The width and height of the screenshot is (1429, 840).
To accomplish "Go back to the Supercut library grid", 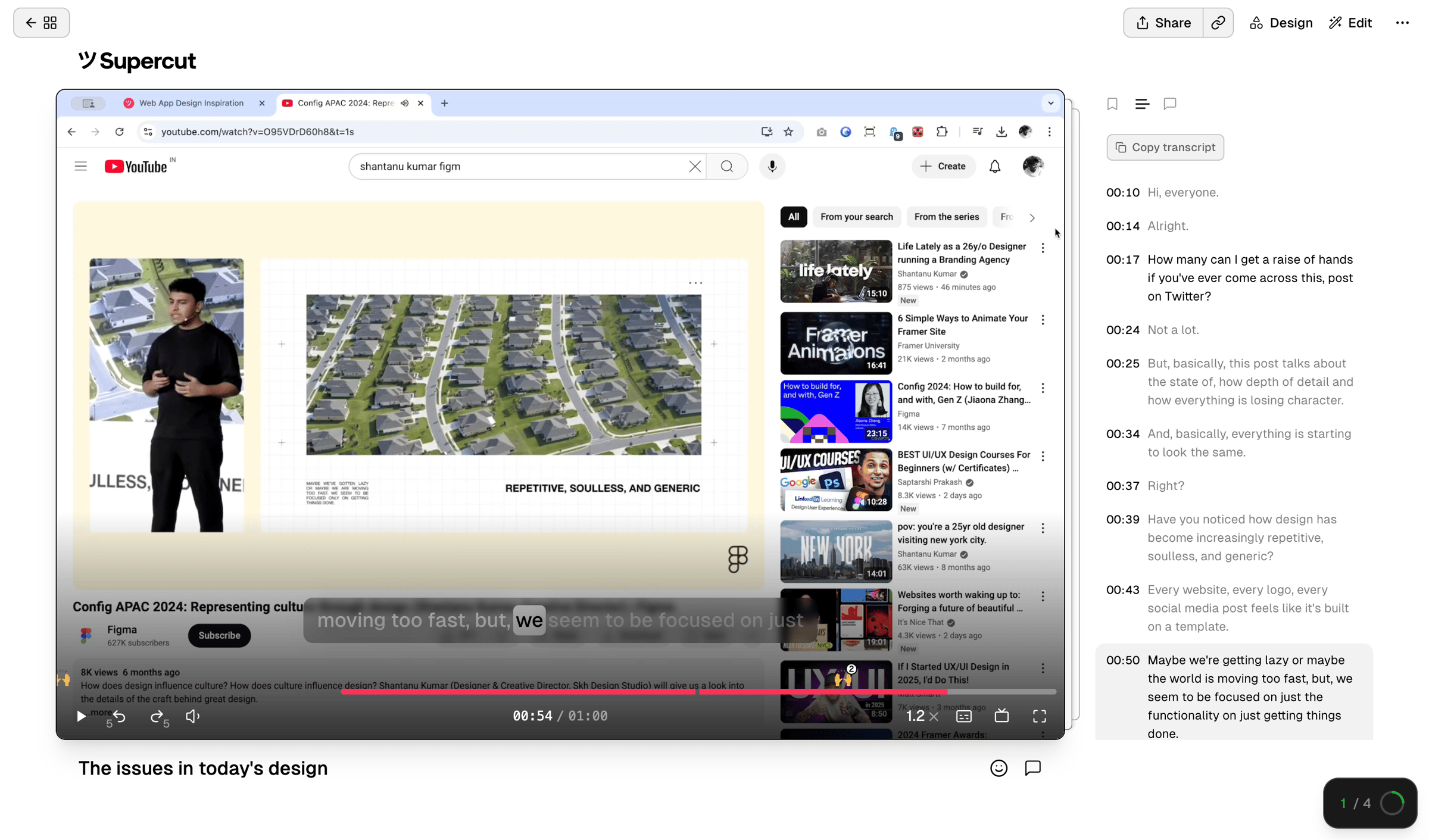I will 41,23.
